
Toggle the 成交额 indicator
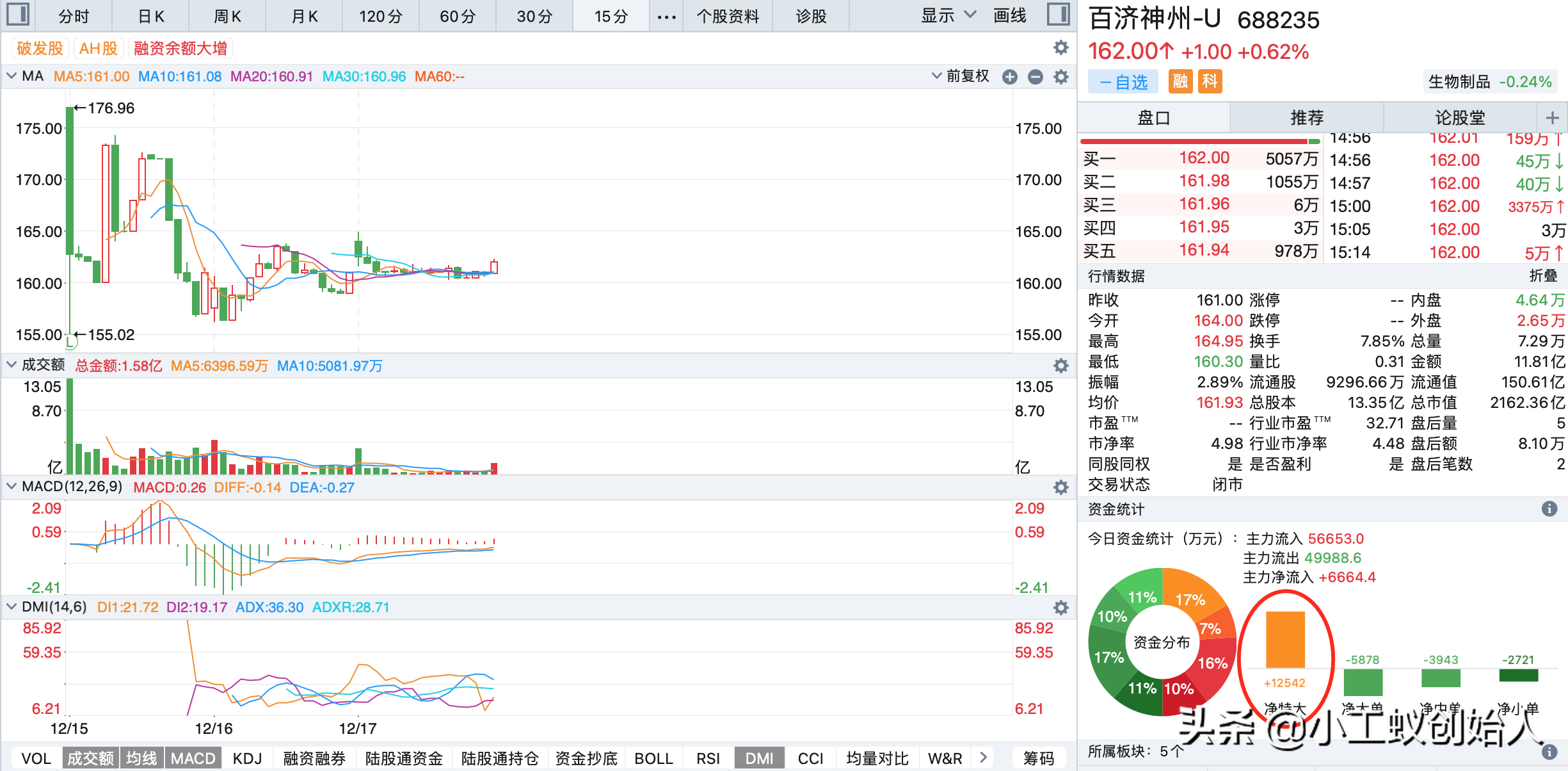(x=91, y=758)
